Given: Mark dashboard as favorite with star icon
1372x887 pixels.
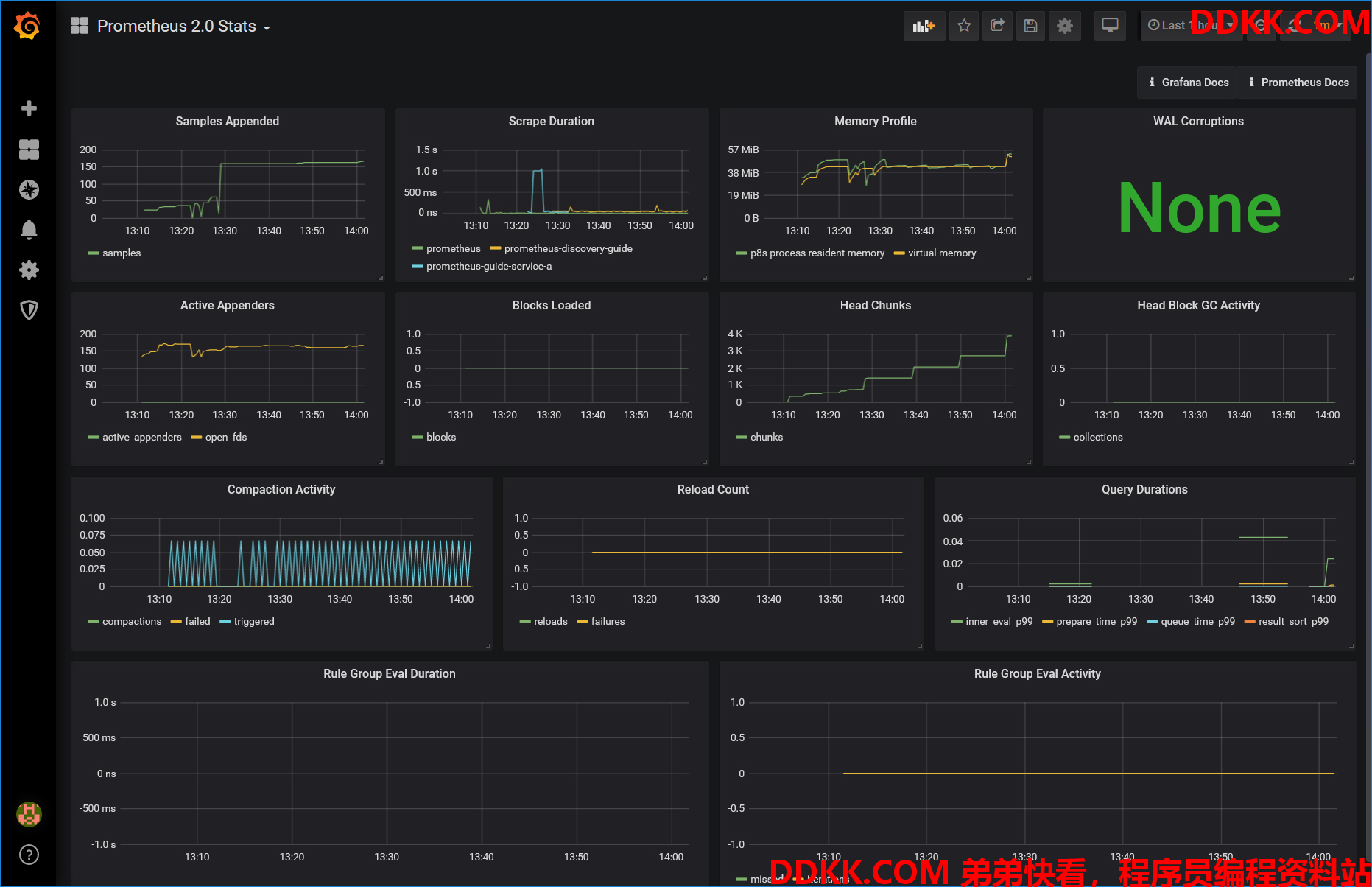Looking at the screenshot, I should (x=964, y=26).
